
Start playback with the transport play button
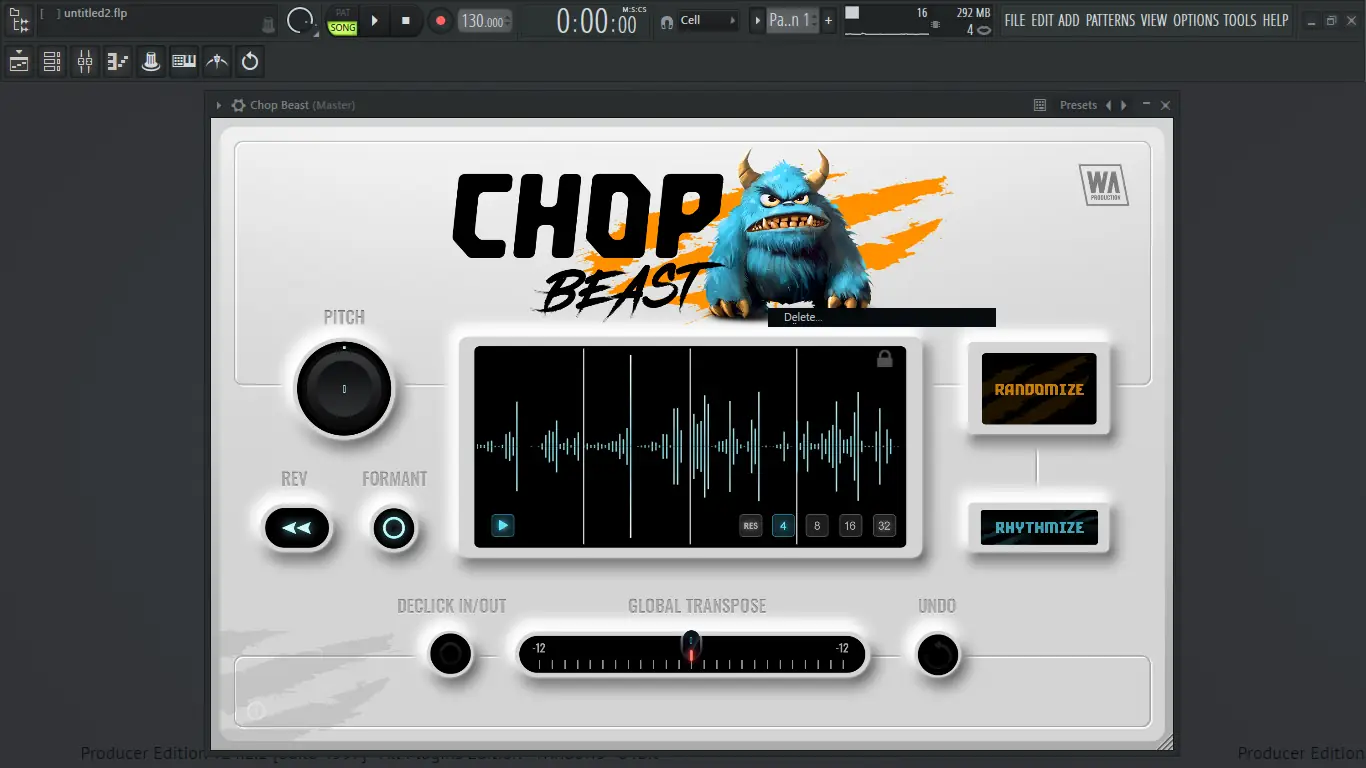click(x=375, y=20)
